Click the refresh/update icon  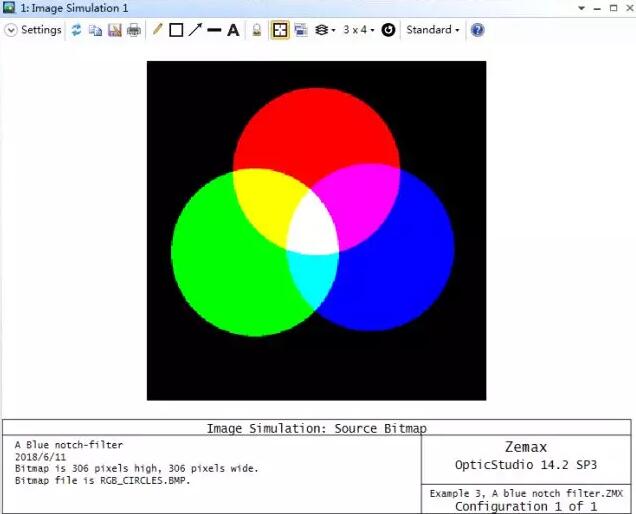pyautogui.click(x=76, y=30)
